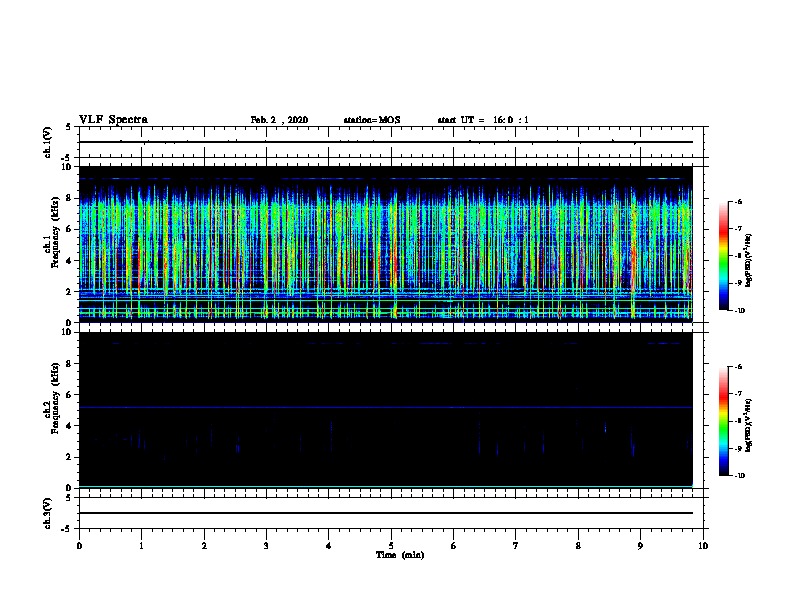Click the 'ch.3(V)' axis label

(x=47, y=513)
